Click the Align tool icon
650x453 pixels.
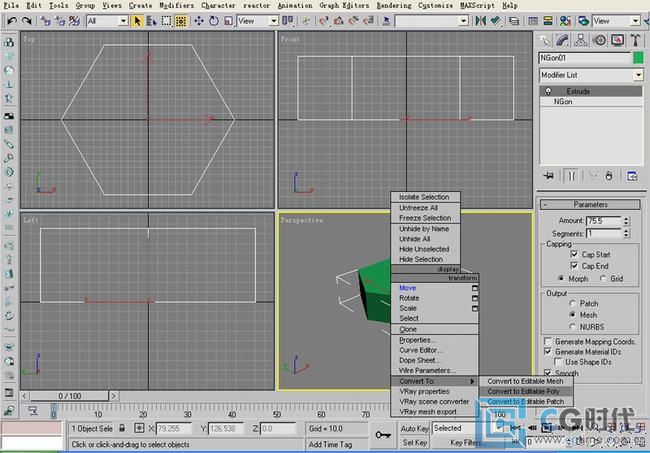click(495, 21)
